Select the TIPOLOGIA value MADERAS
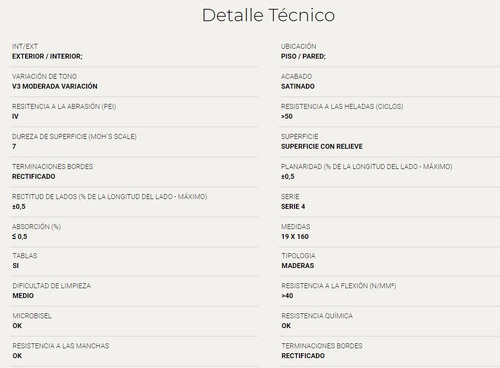This screenshot has width=500, height=368. click(298, 266)
